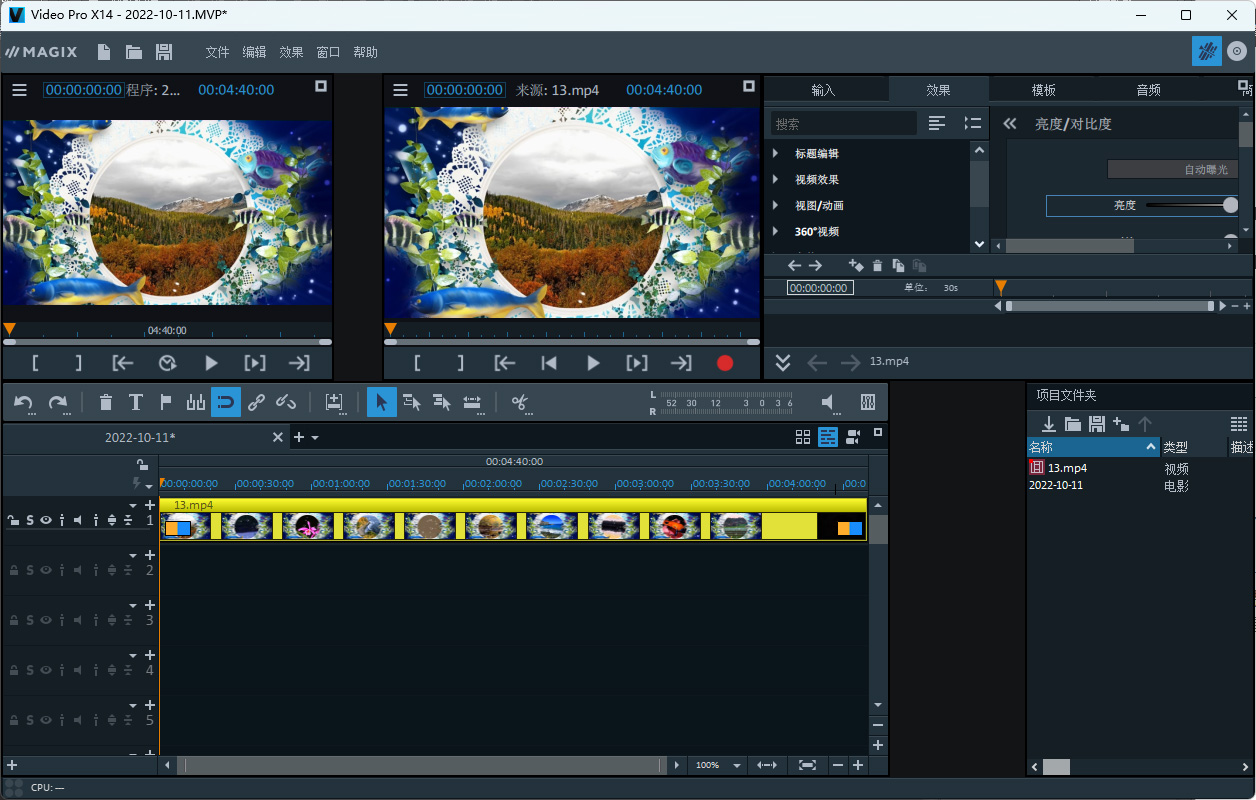Switch to the 模板 tab
The width and height of the screenshot is (1256, 800).
(1043, 90)
